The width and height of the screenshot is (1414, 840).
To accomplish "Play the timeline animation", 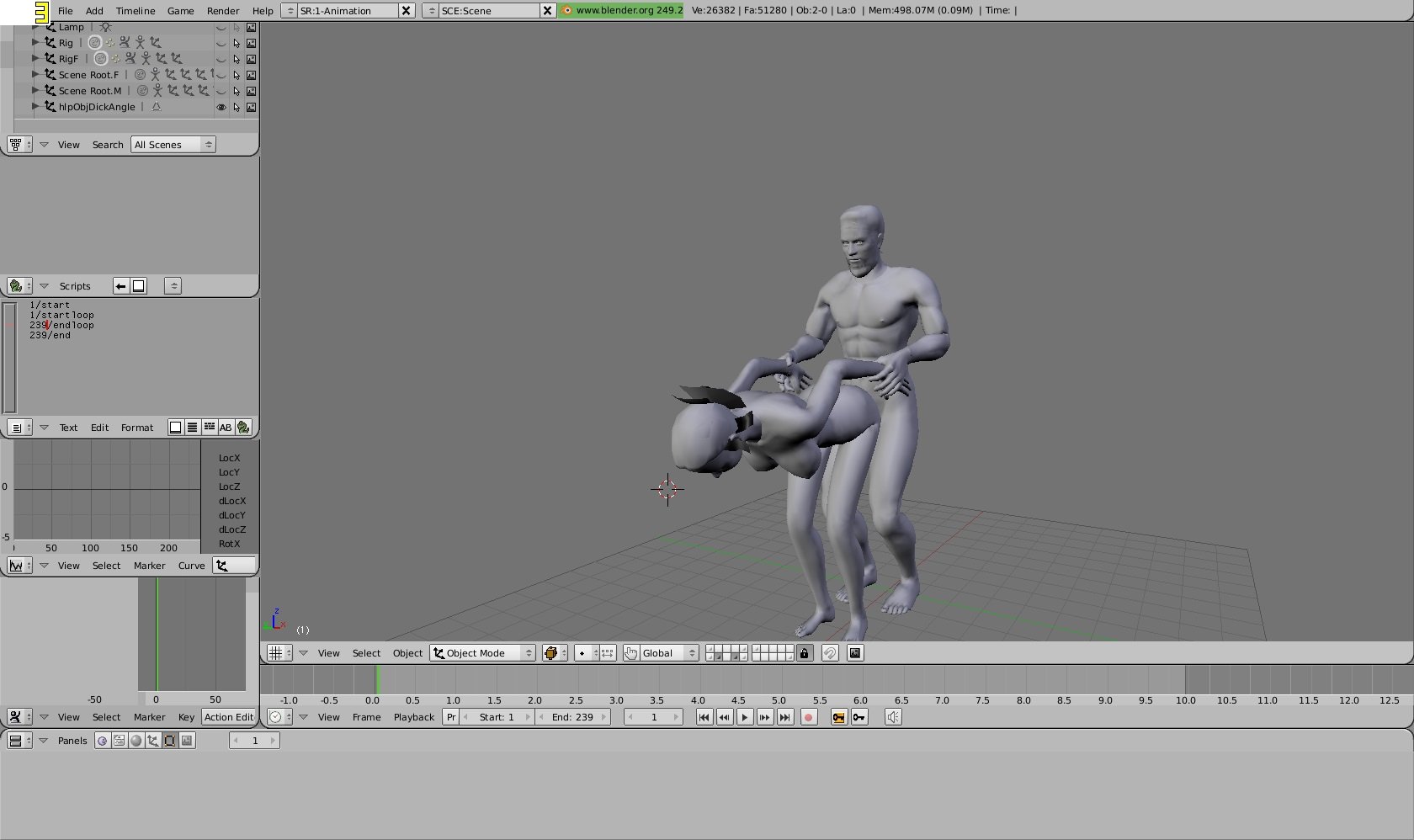I will (745, 717).
